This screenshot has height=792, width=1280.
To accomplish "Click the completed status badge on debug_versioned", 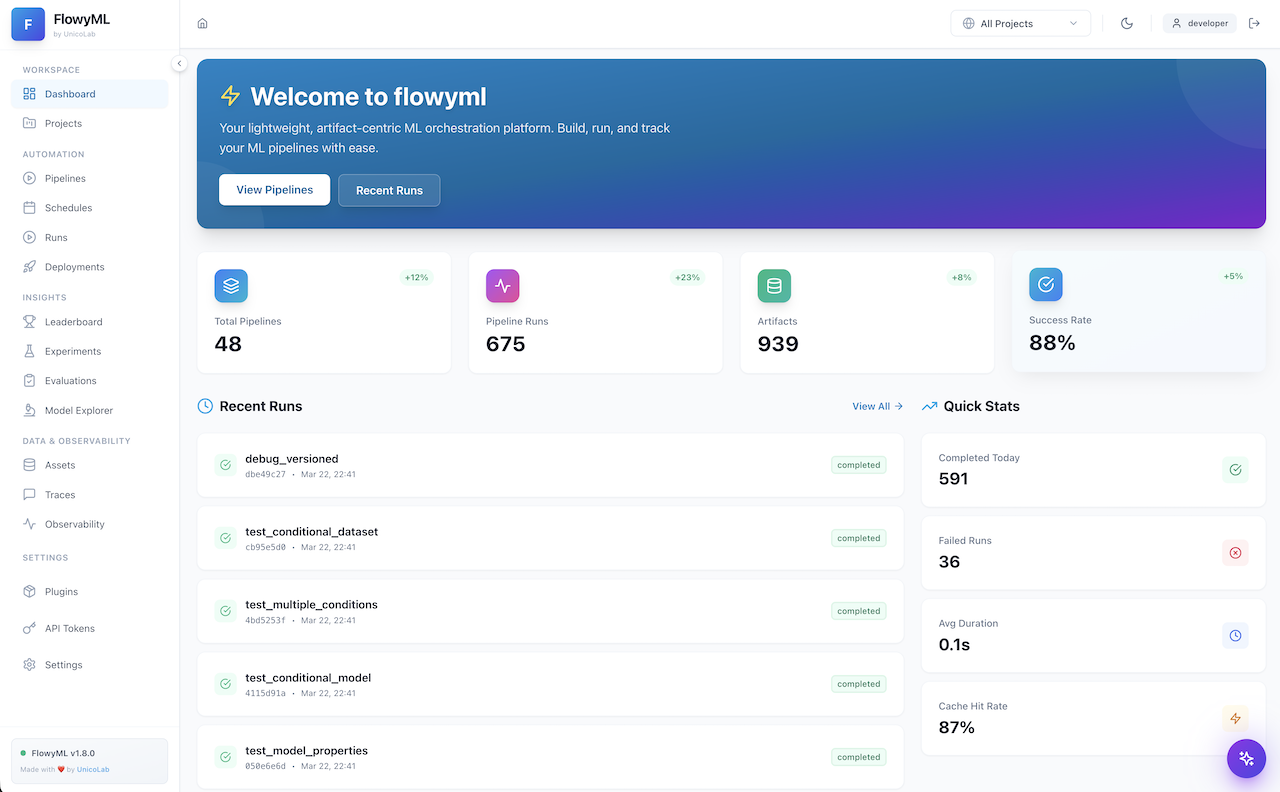I will [857, 465].
